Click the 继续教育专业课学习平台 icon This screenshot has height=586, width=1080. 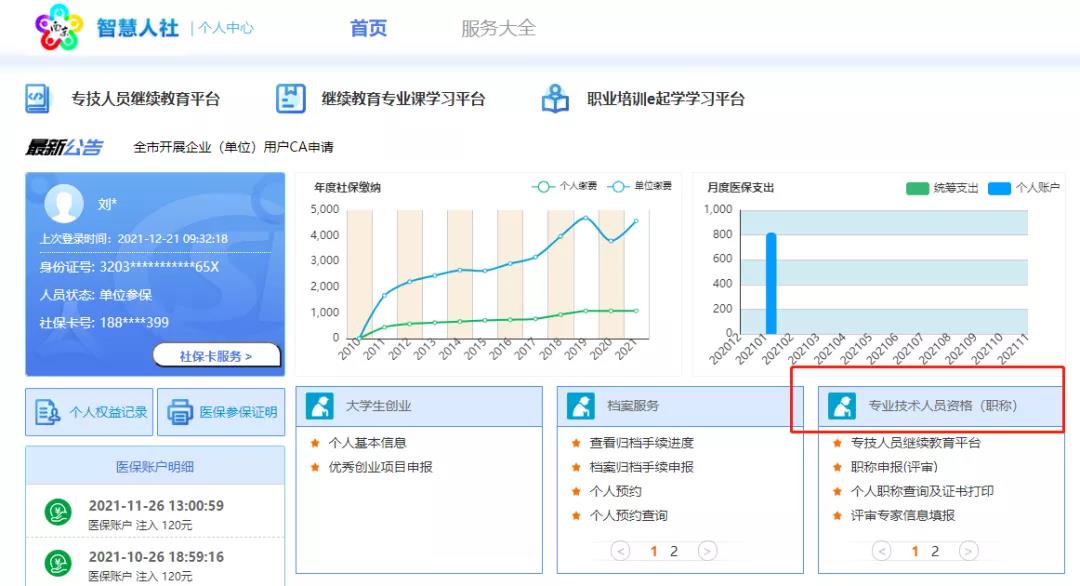pyautogui.click(x=290, y=99)
